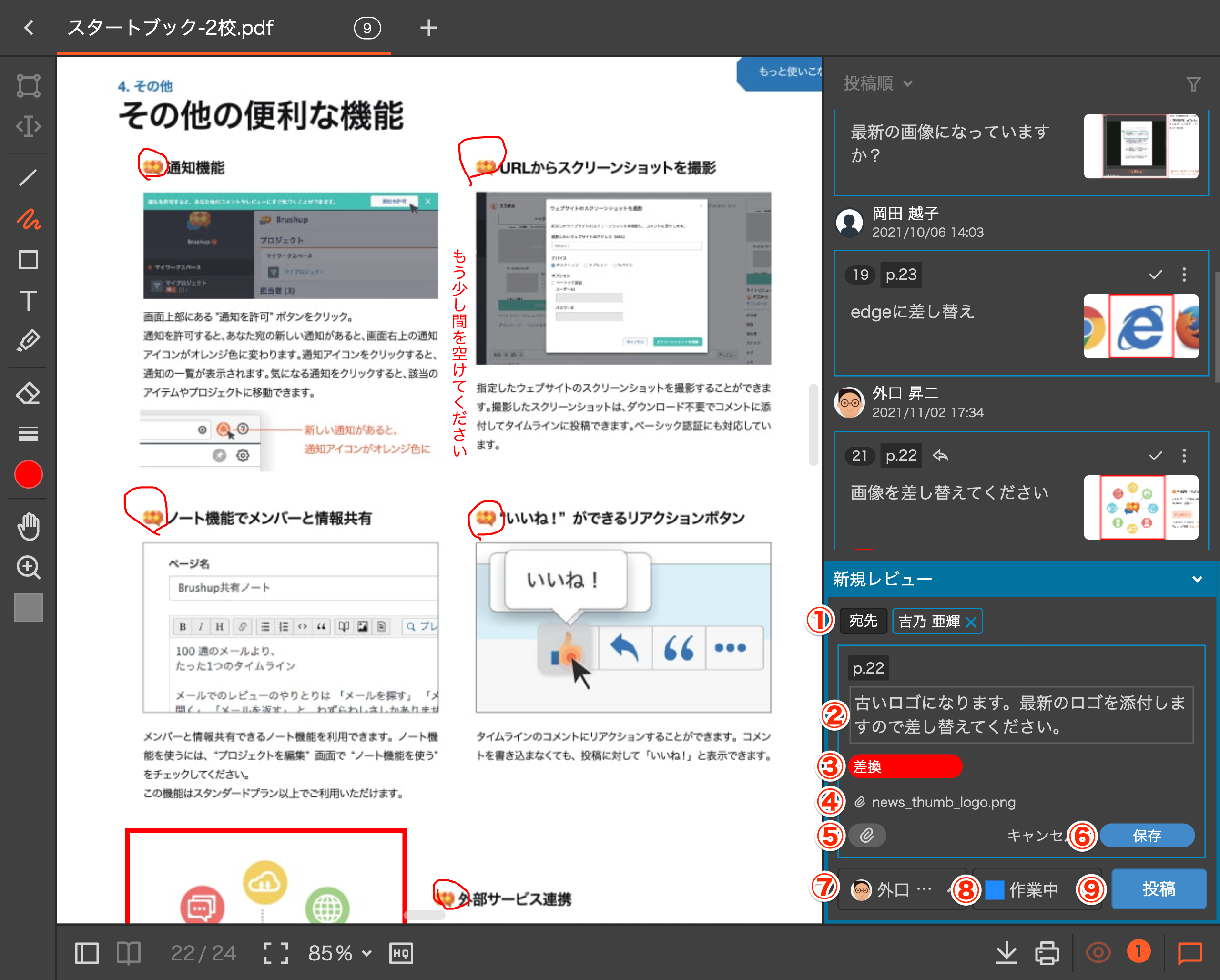Select the magnifier zoom tool
This screenshot has width=1220, height=980.
28,567
